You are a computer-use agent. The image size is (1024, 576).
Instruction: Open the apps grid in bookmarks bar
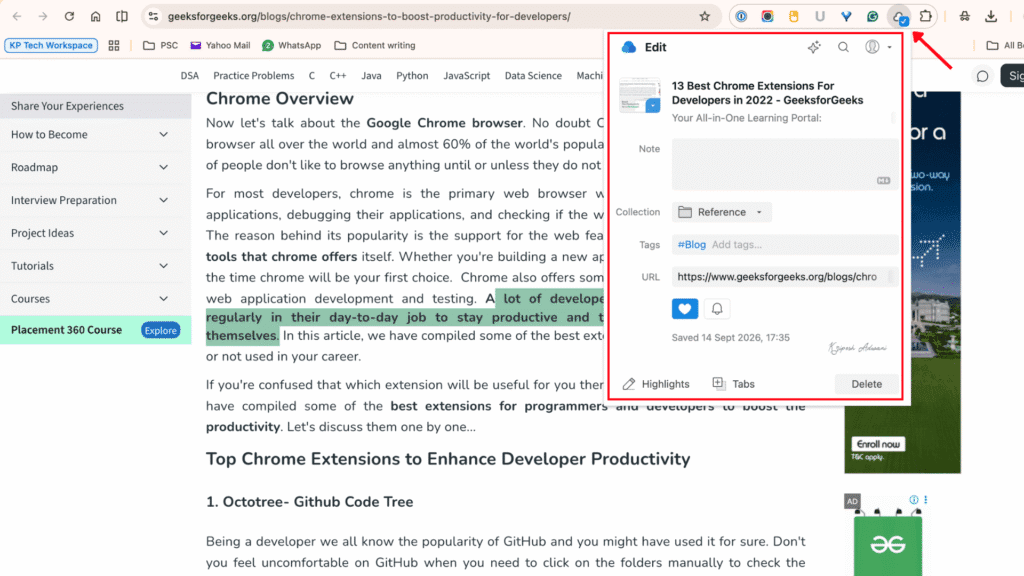114,45
